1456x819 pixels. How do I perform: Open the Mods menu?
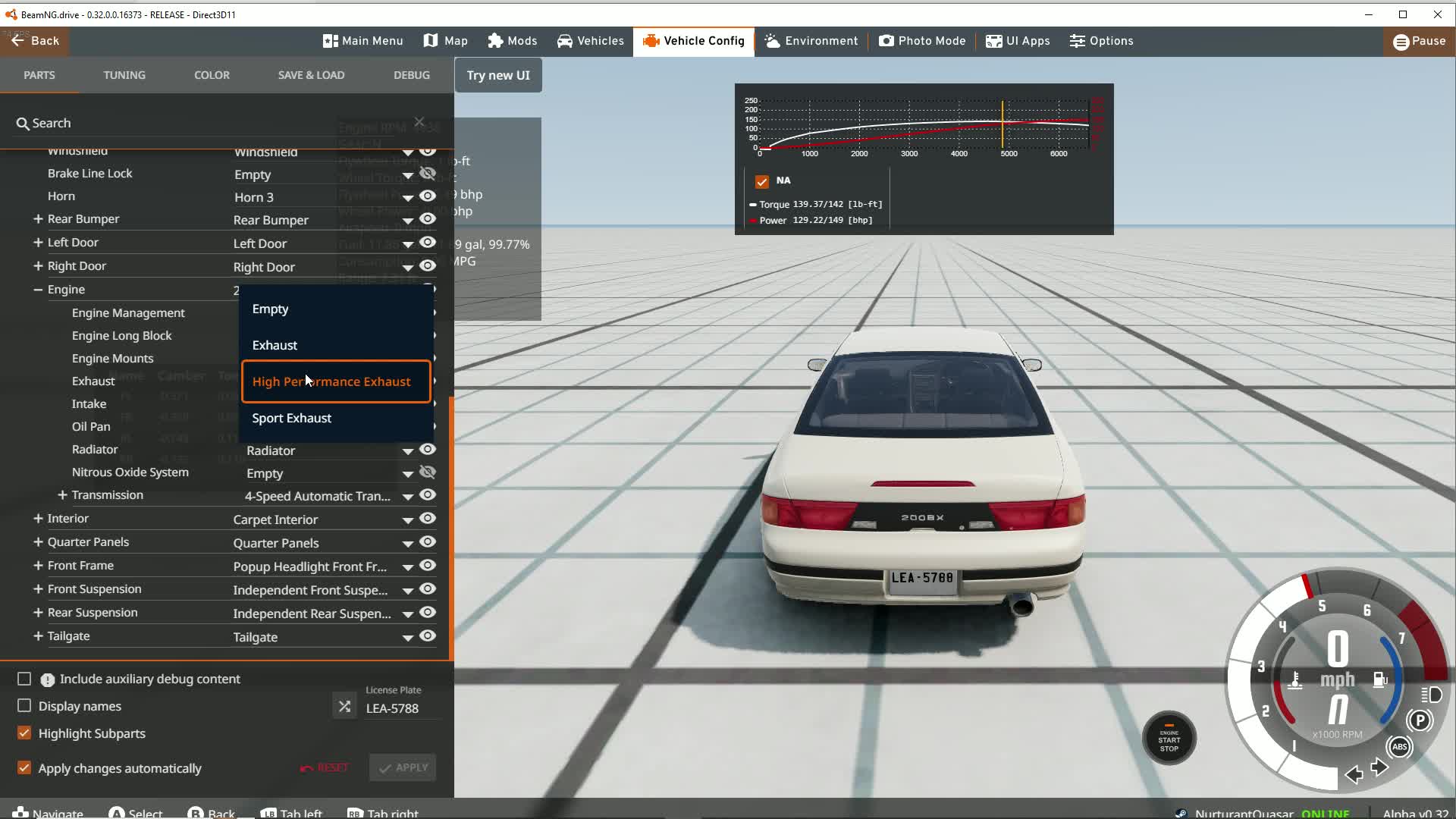coord(512,41)
